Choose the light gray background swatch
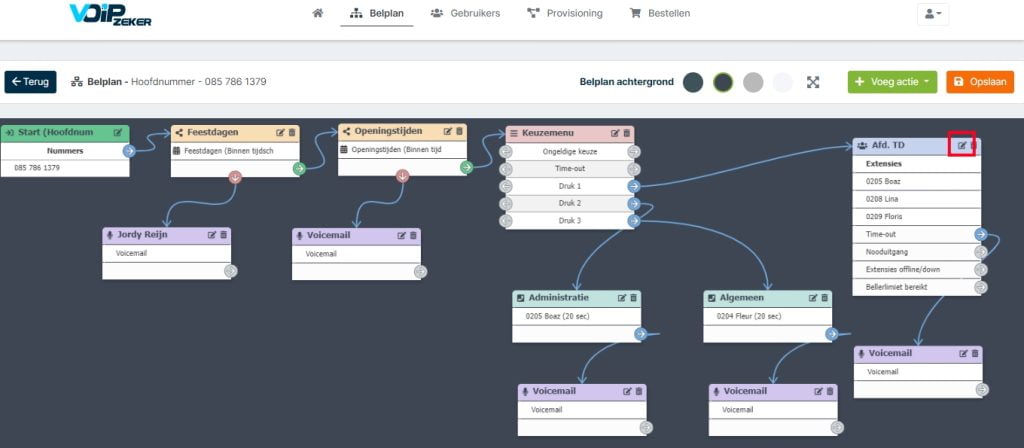Screen dimensions: 1024x448 pyautogui.click(x=753, y=82)
